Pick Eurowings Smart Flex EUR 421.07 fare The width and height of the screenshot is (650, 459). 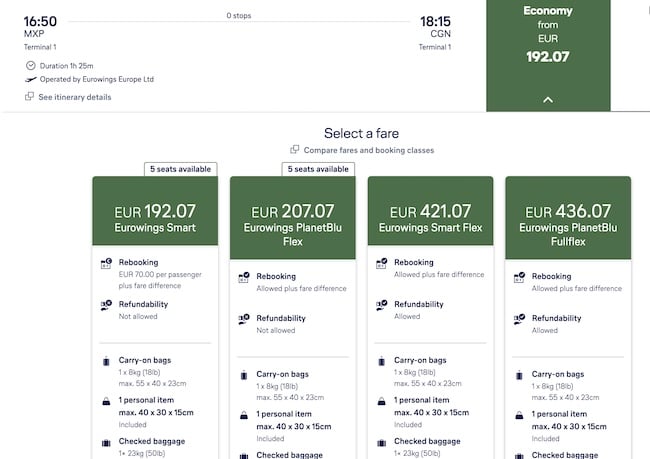point(429,218)
